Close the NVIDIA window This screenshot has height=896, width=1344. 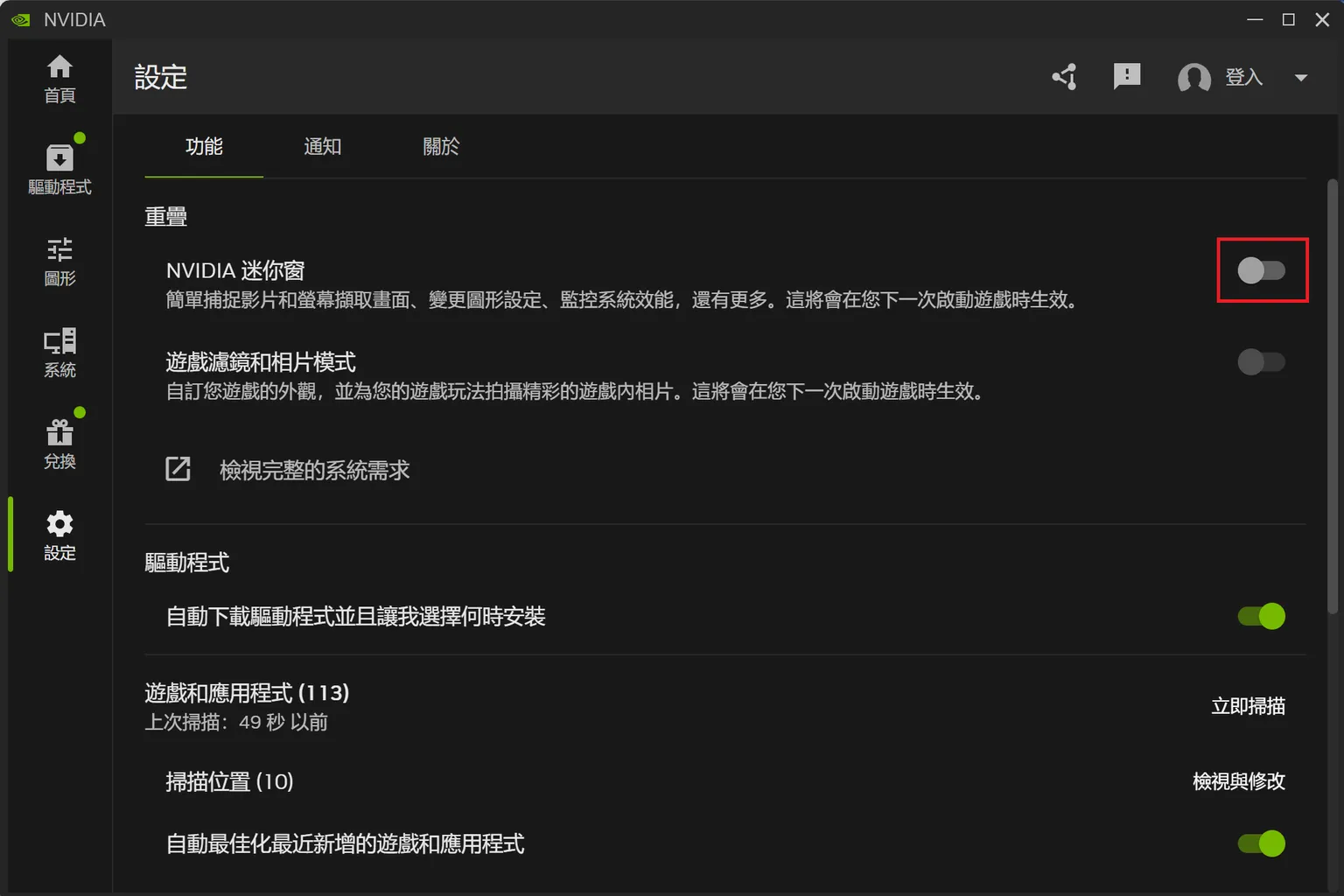pyautogui.click(x=1322, y=19)
